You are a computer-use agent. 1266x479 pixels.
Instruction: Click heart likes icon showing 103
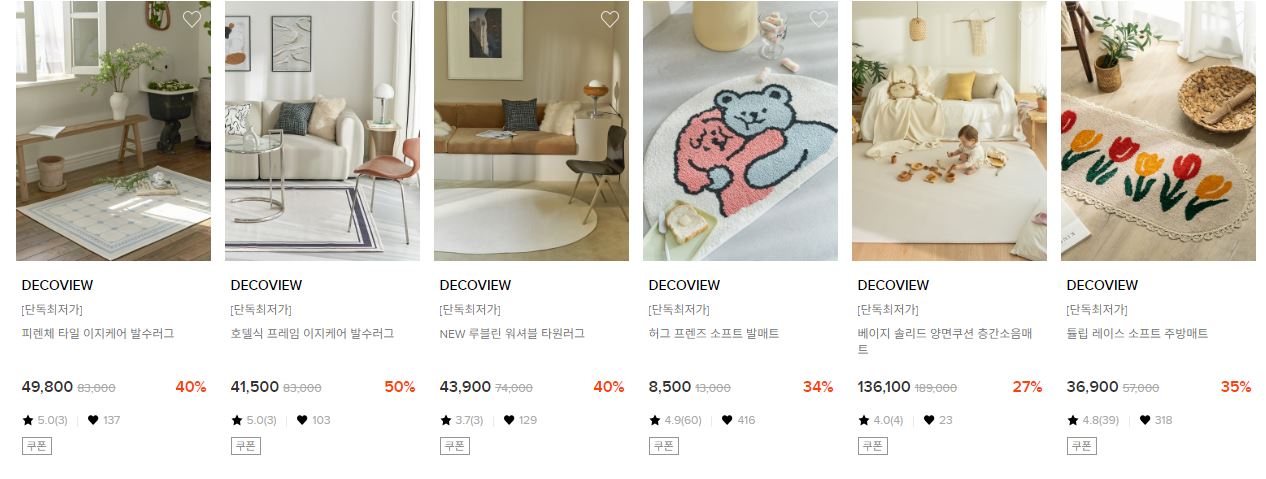[302, 420]
